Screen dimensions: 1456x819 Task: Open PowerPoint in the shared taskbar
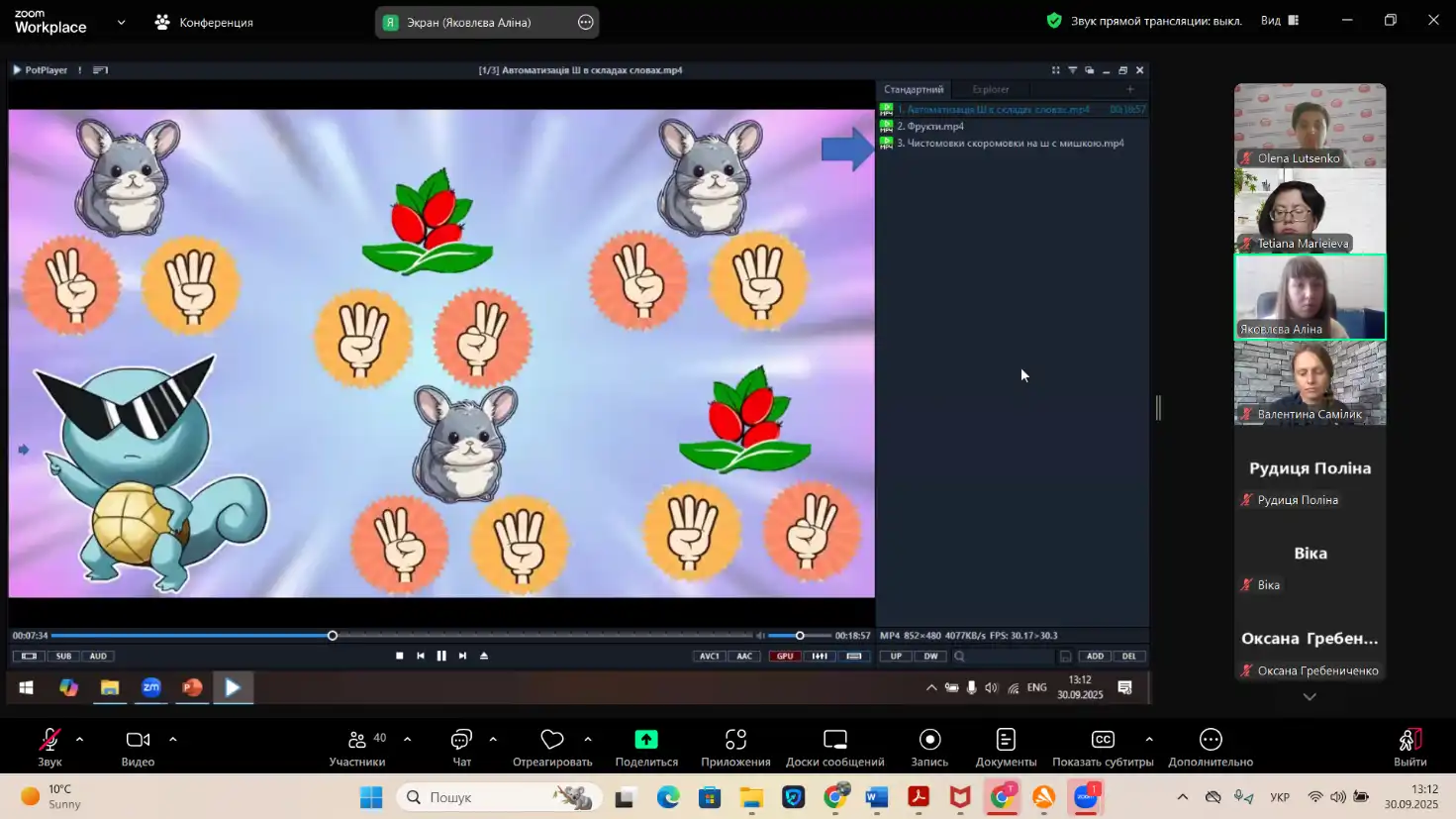pyautogui.click(x=192, y=687)
